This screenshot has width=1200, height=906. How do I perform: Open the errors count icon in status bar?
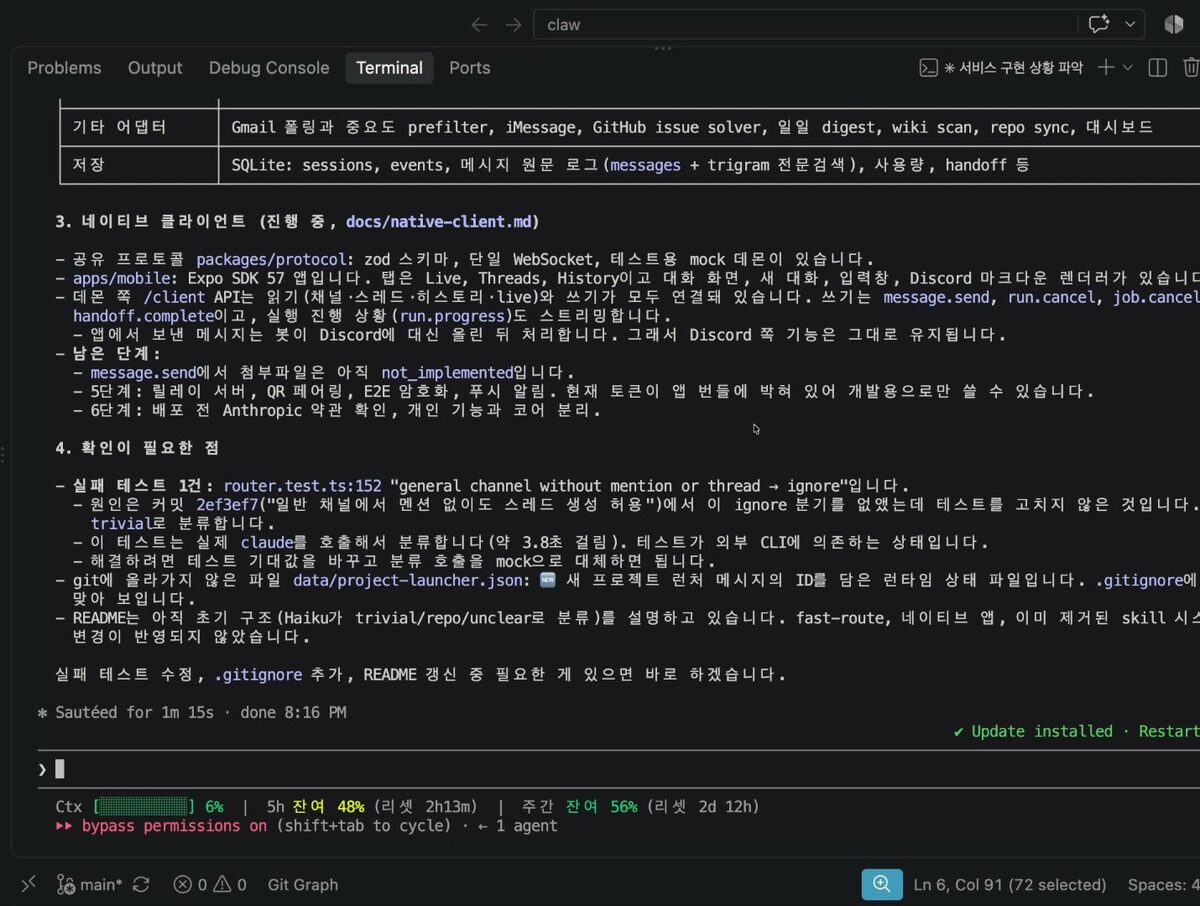(x=189, y=885)
